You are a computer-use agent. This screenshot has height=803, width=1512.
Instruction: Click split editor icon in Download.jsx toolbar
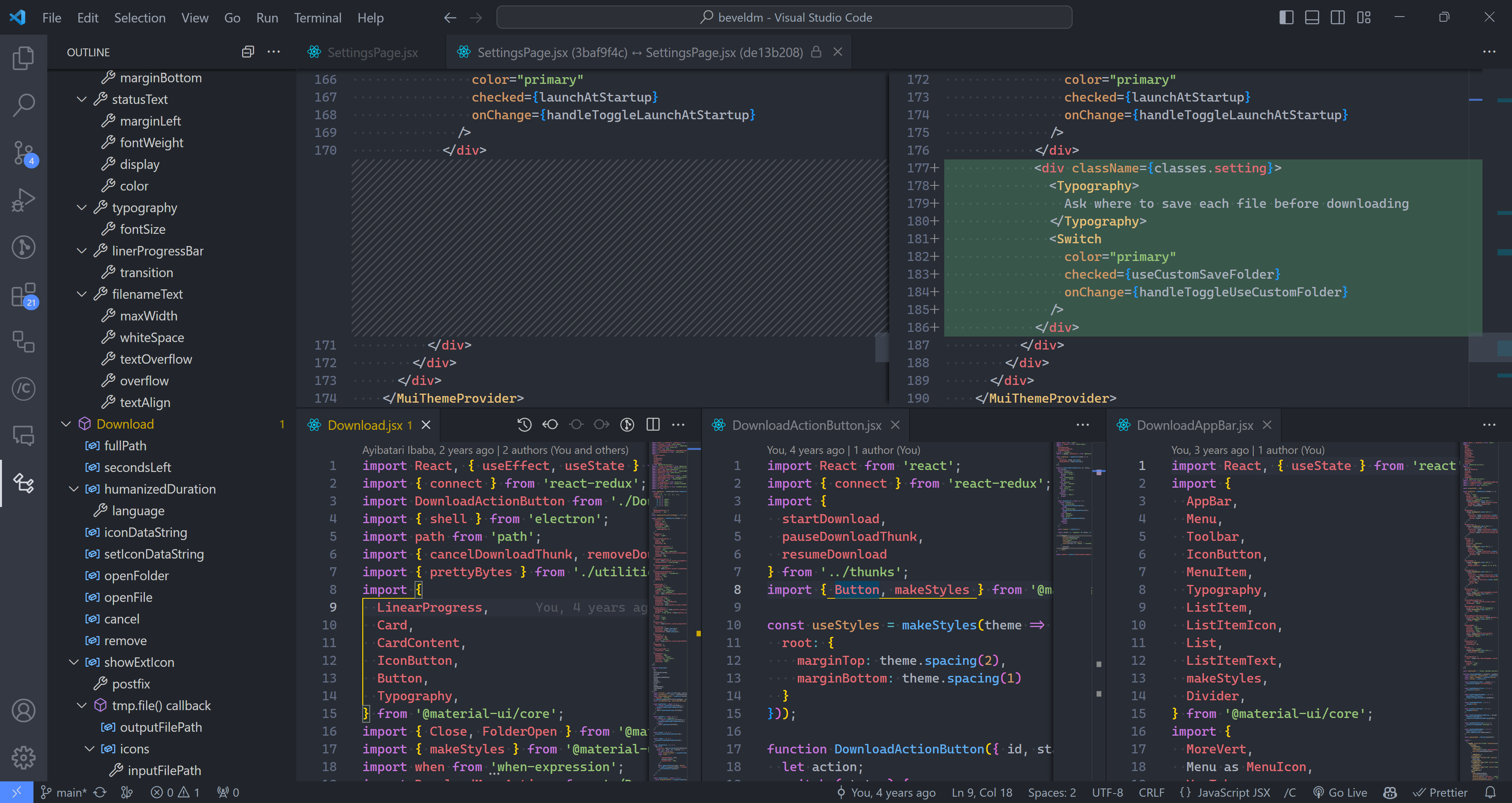[x=653, y=424]
